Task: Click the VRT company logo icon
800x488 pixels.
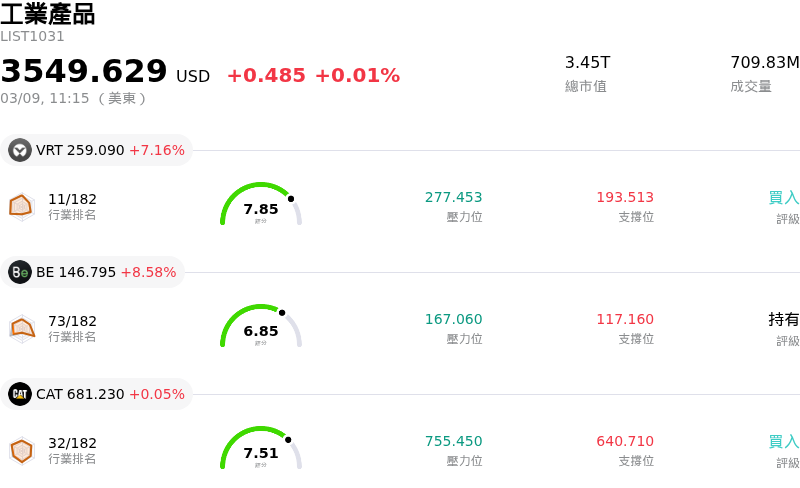Action: click(20, 151)
